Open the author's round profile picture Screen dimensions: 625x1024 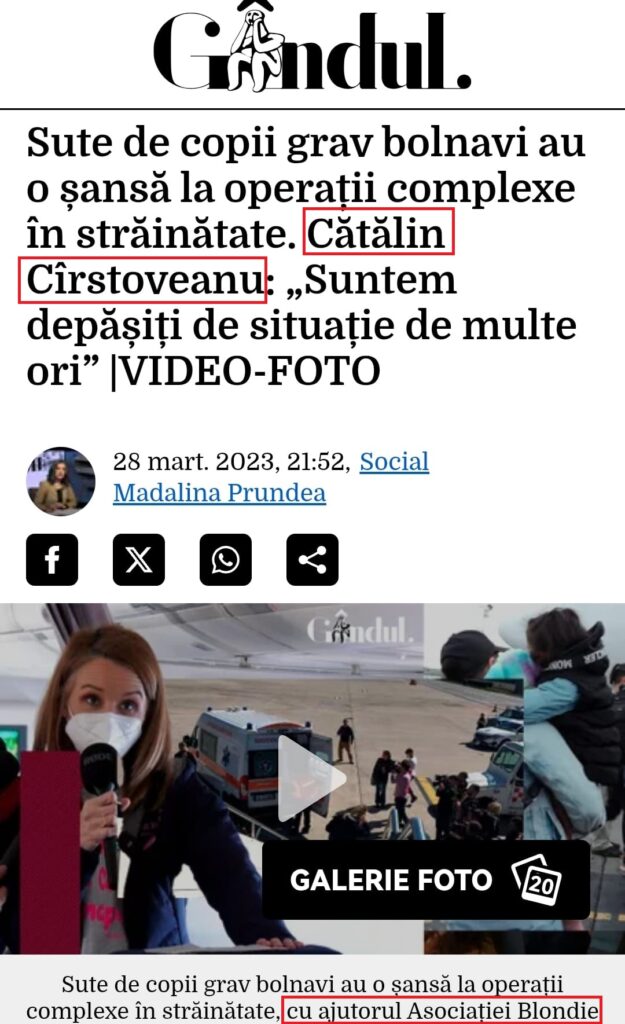coord(60,481)
